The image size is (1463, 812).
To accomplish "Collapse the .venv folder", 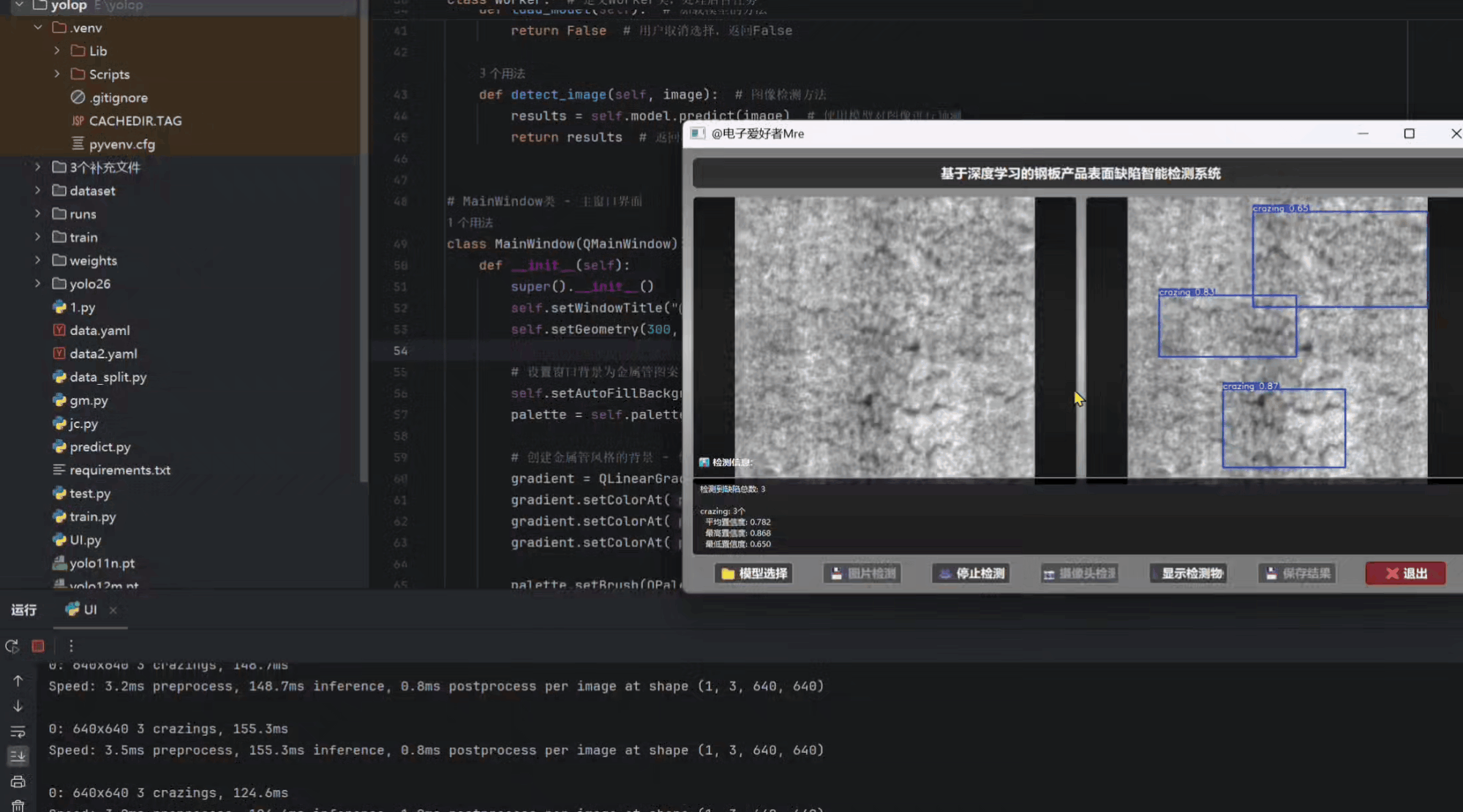I will (37, 28).
